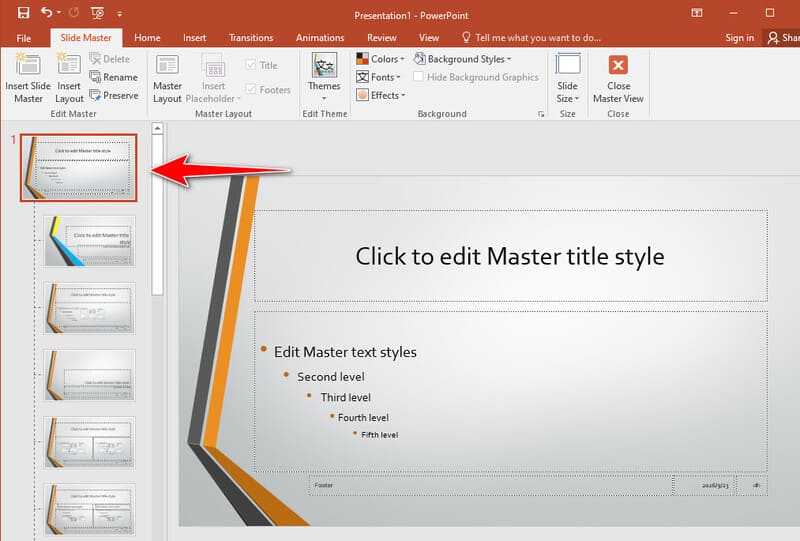Enable Hide Background Graphics checkbox
Screen dimensions: 800x541
(x=418, y=77)
